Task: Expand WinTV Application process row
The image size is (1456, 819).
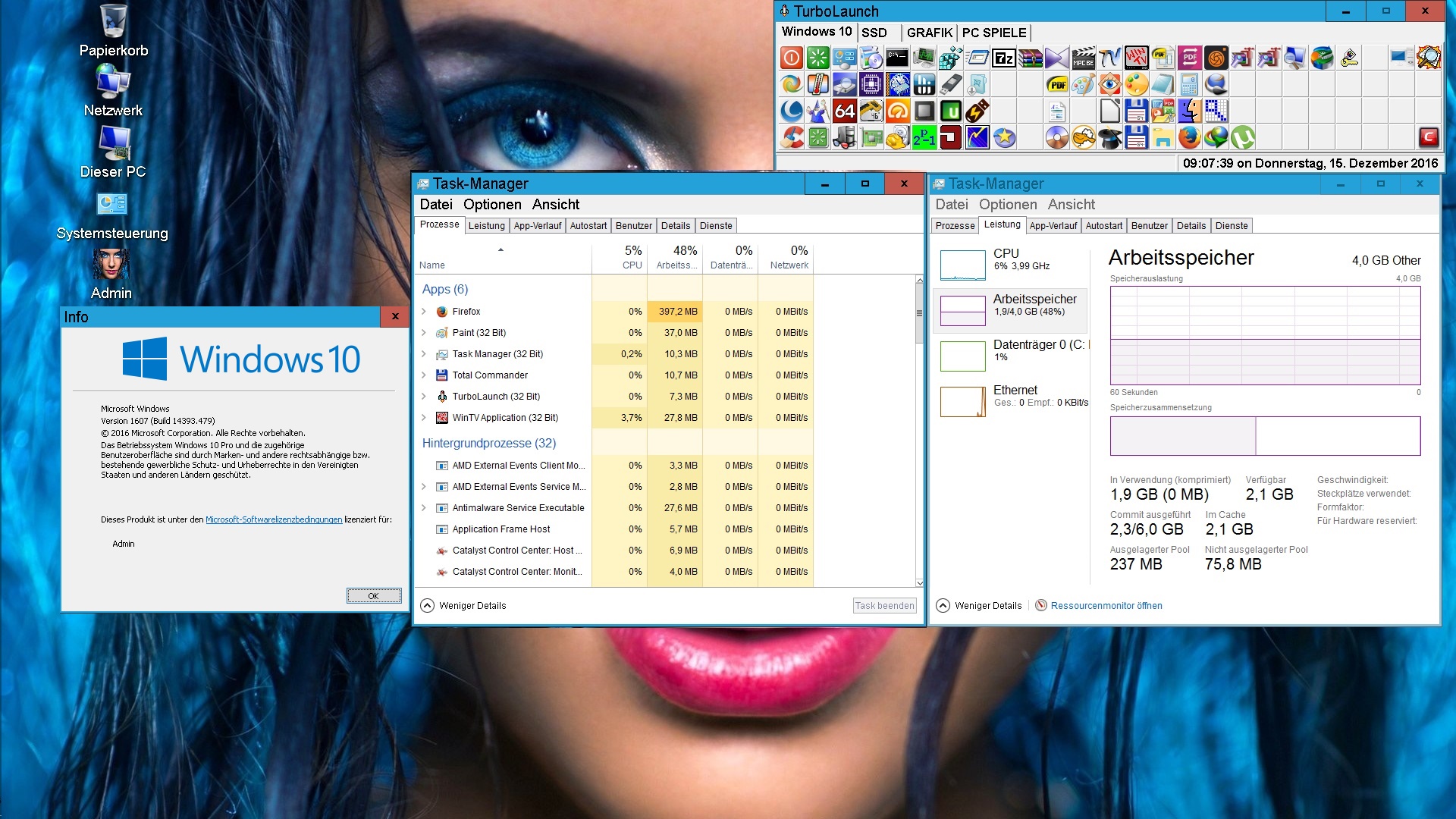Action: tap(424, 418)
